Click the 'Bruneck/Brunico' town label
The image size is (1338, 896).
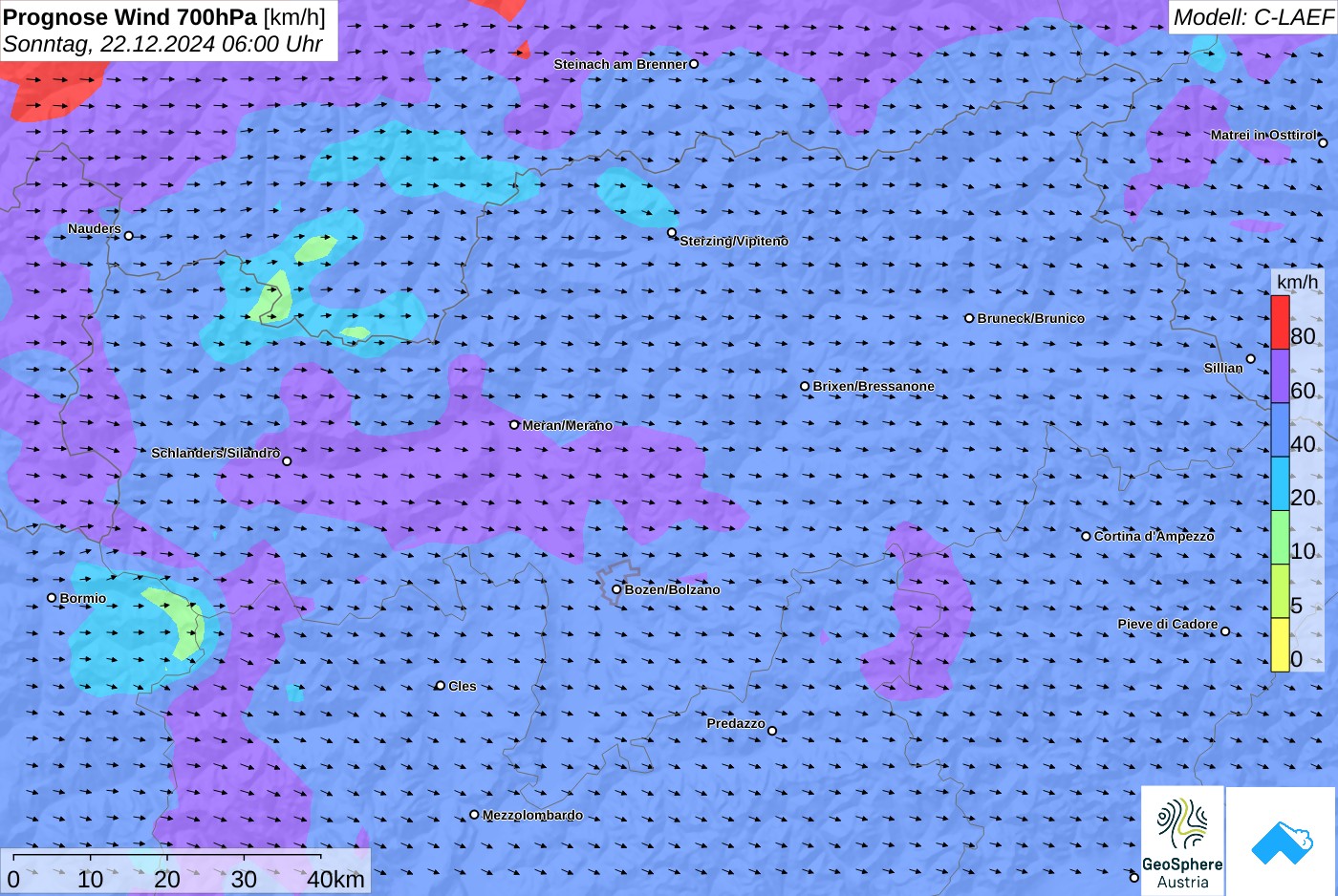click(1030, 318)
